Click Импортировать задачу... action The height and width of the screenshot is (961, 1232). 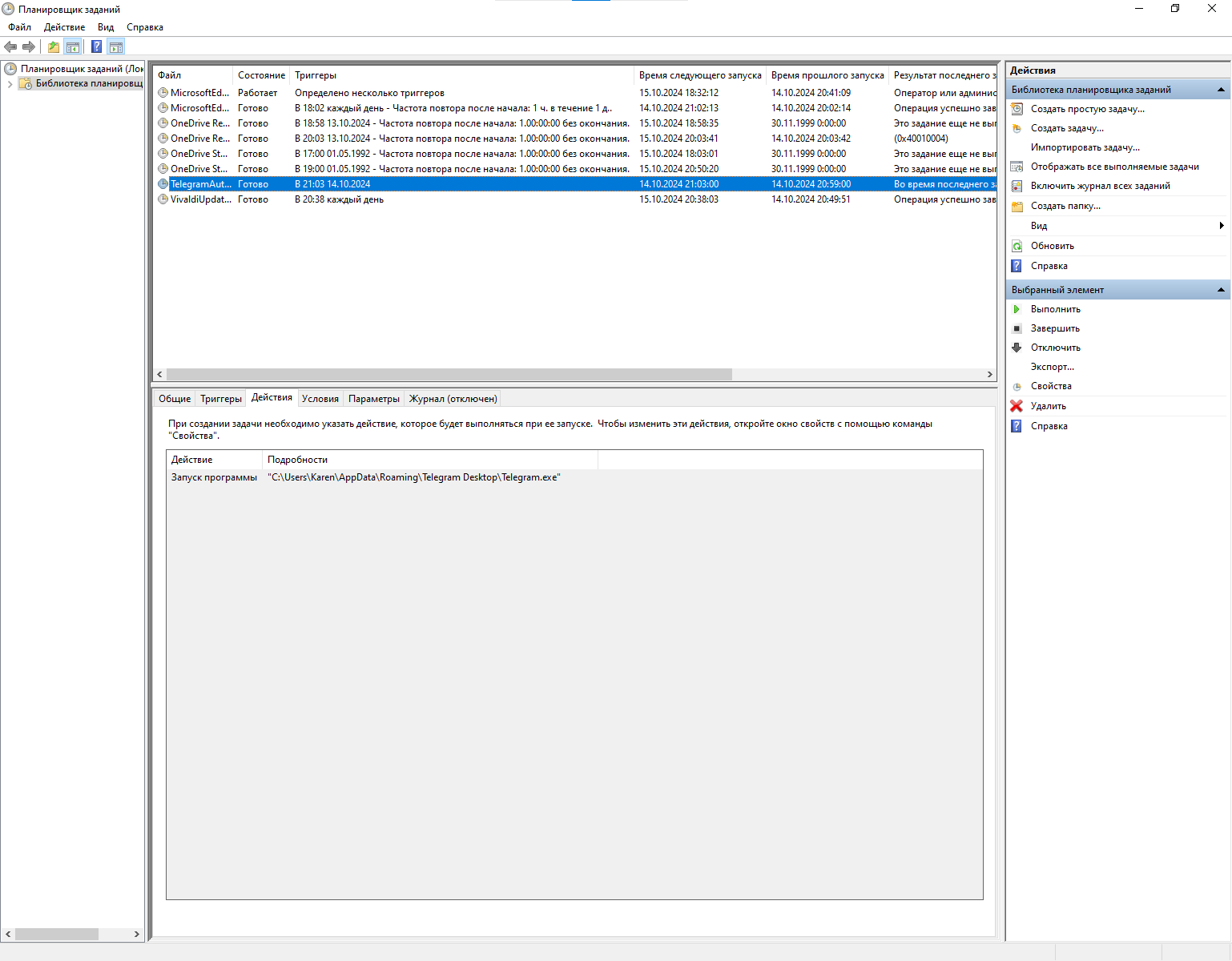point(1085,147)
